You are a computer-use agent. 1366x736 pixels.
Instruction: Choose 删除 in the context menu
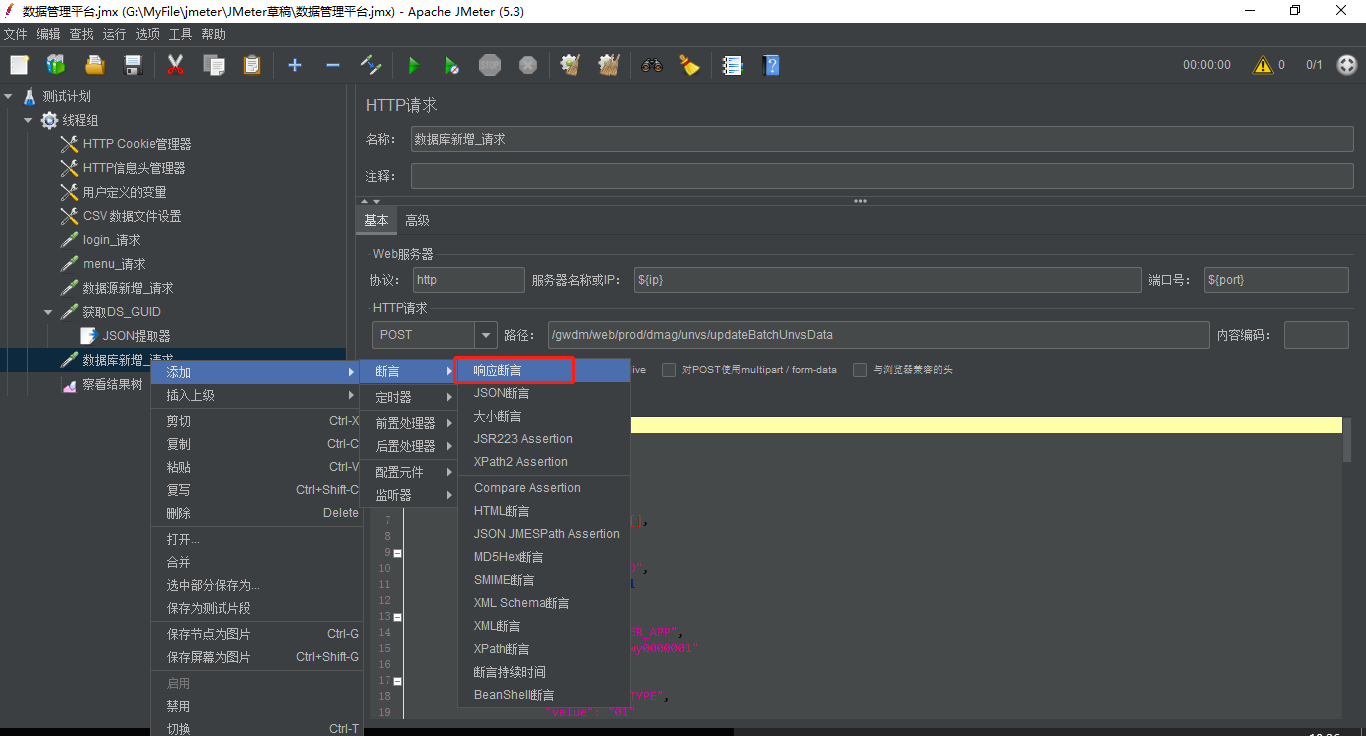pyautogui.click(x=256, y=513)
